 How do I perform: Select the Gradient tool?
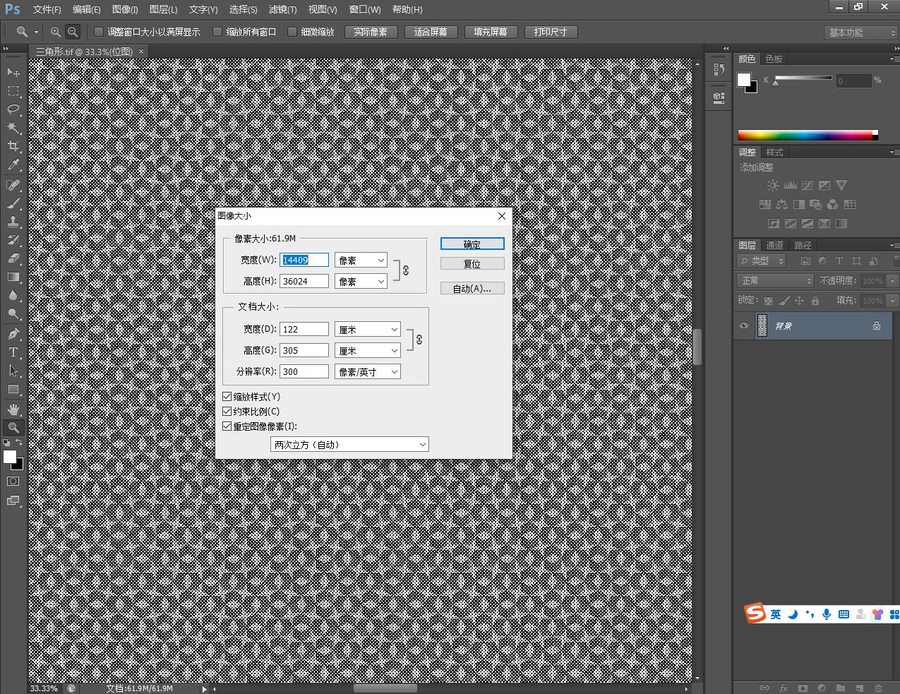(x=13, y=277)
